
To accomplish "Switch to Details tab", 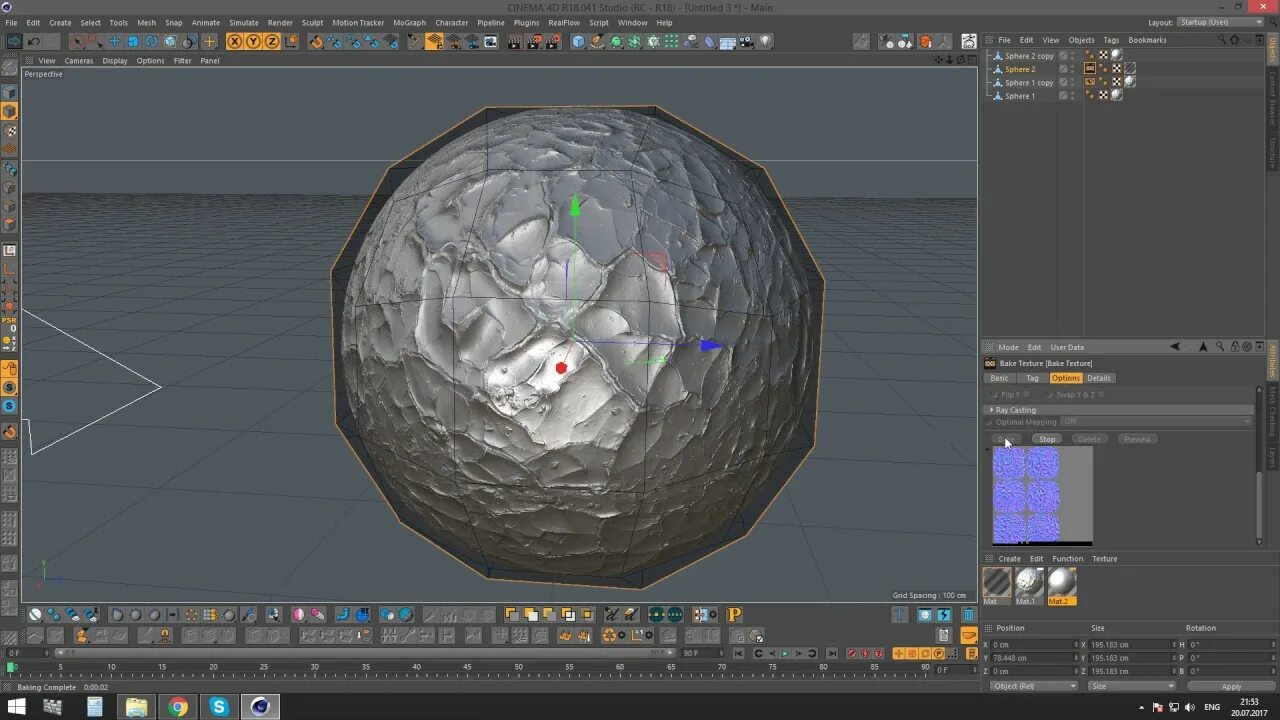I will pyautogui.click(x=1099, y=378).
